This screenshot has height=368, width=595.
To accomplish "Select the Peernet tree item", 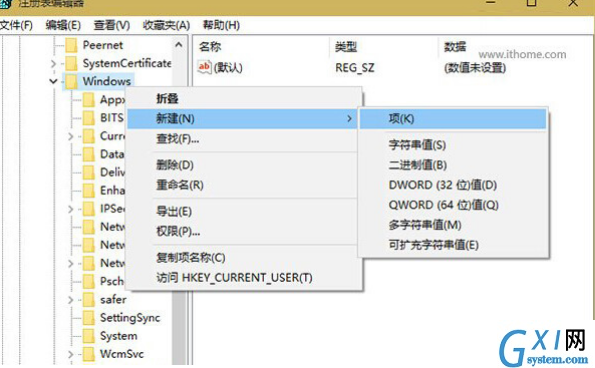I will pos(103,45).
